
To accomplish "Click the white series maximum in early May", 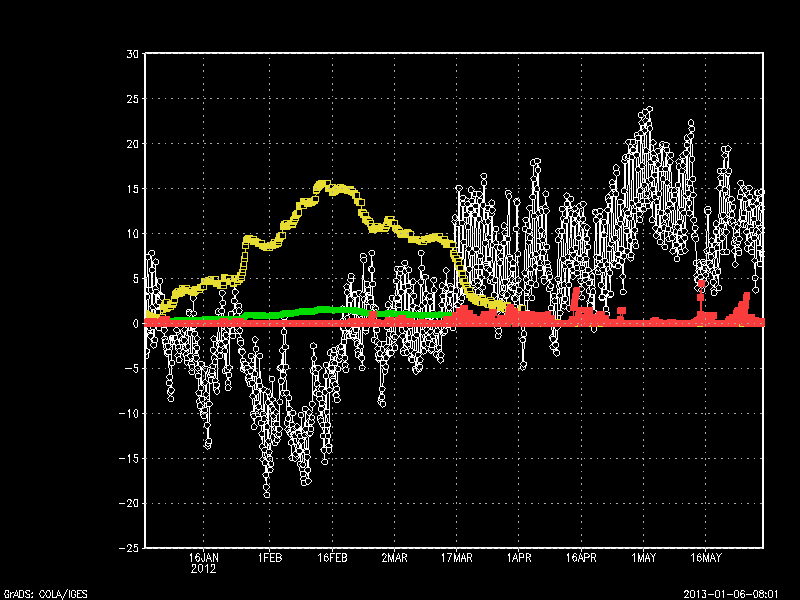I will [649, 109].
